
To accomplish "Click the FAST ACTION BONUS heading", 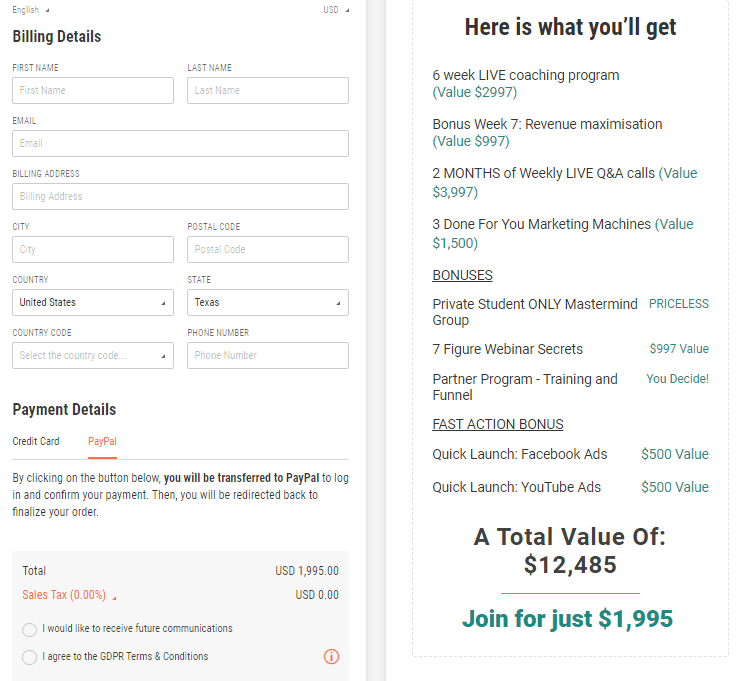I will (497, 424).
